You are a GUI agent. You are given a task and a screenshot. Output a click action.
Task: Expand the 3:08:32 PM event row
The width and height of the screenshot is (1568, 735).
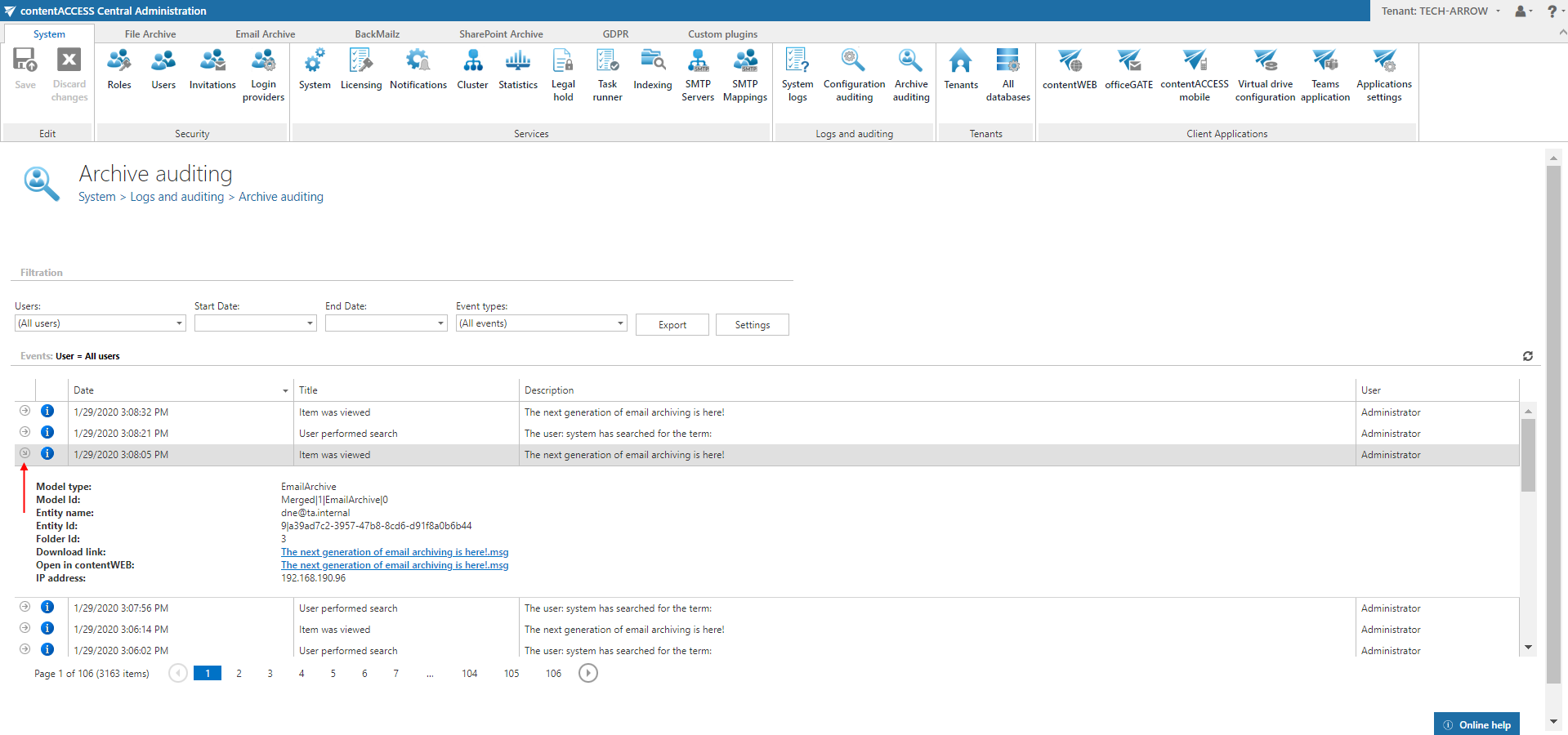point(25,411)
